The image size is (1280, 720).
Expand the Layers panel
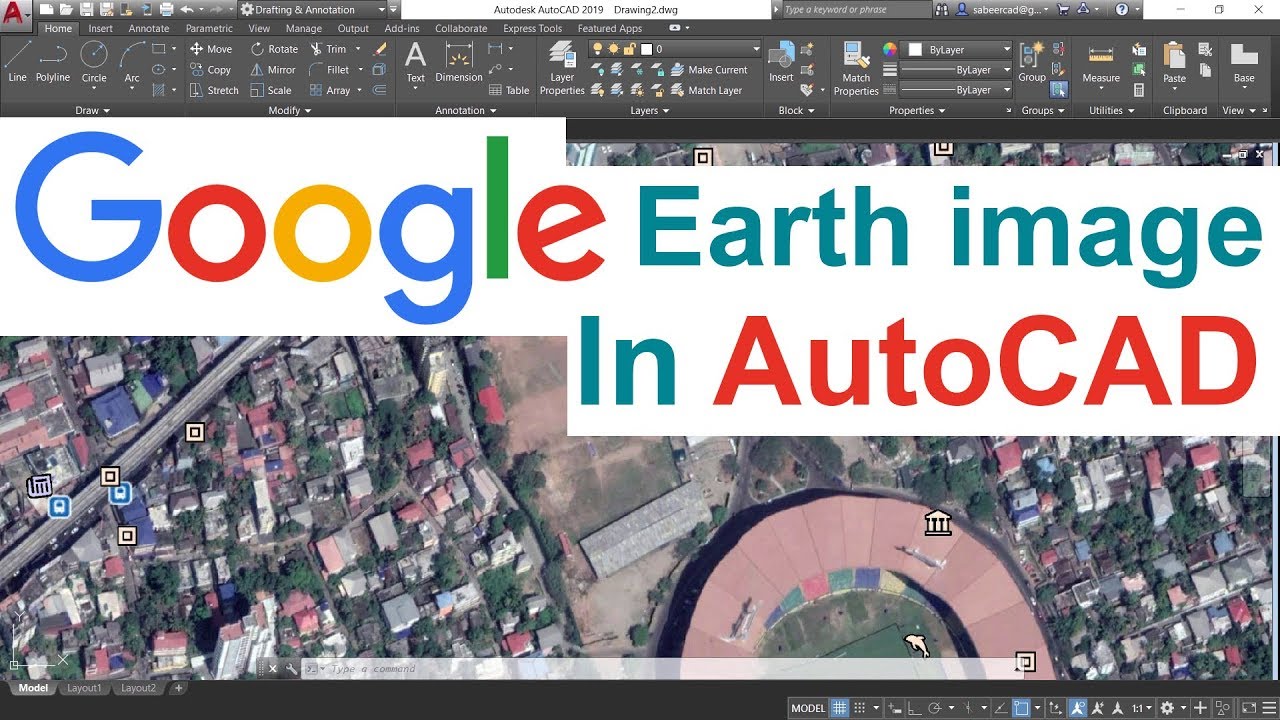click(650, 111)
